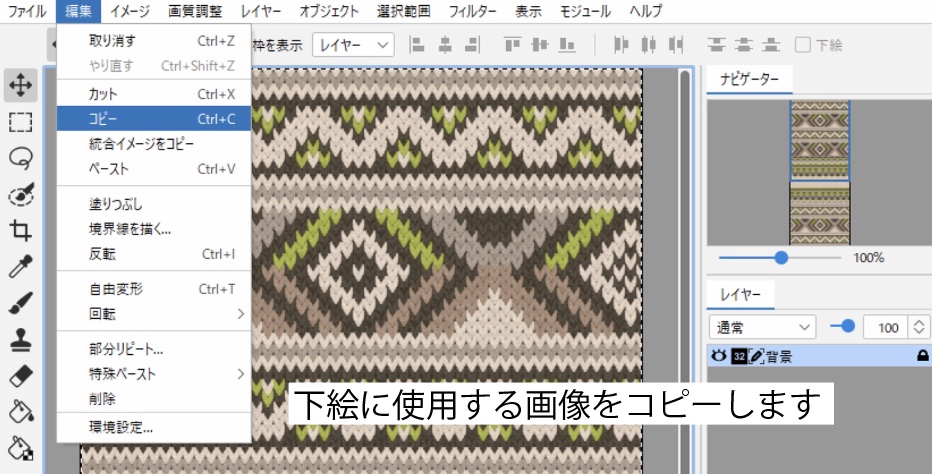
Task: Click the pencil edit icon on 背景 layer
Action: (x=756, y=357)
